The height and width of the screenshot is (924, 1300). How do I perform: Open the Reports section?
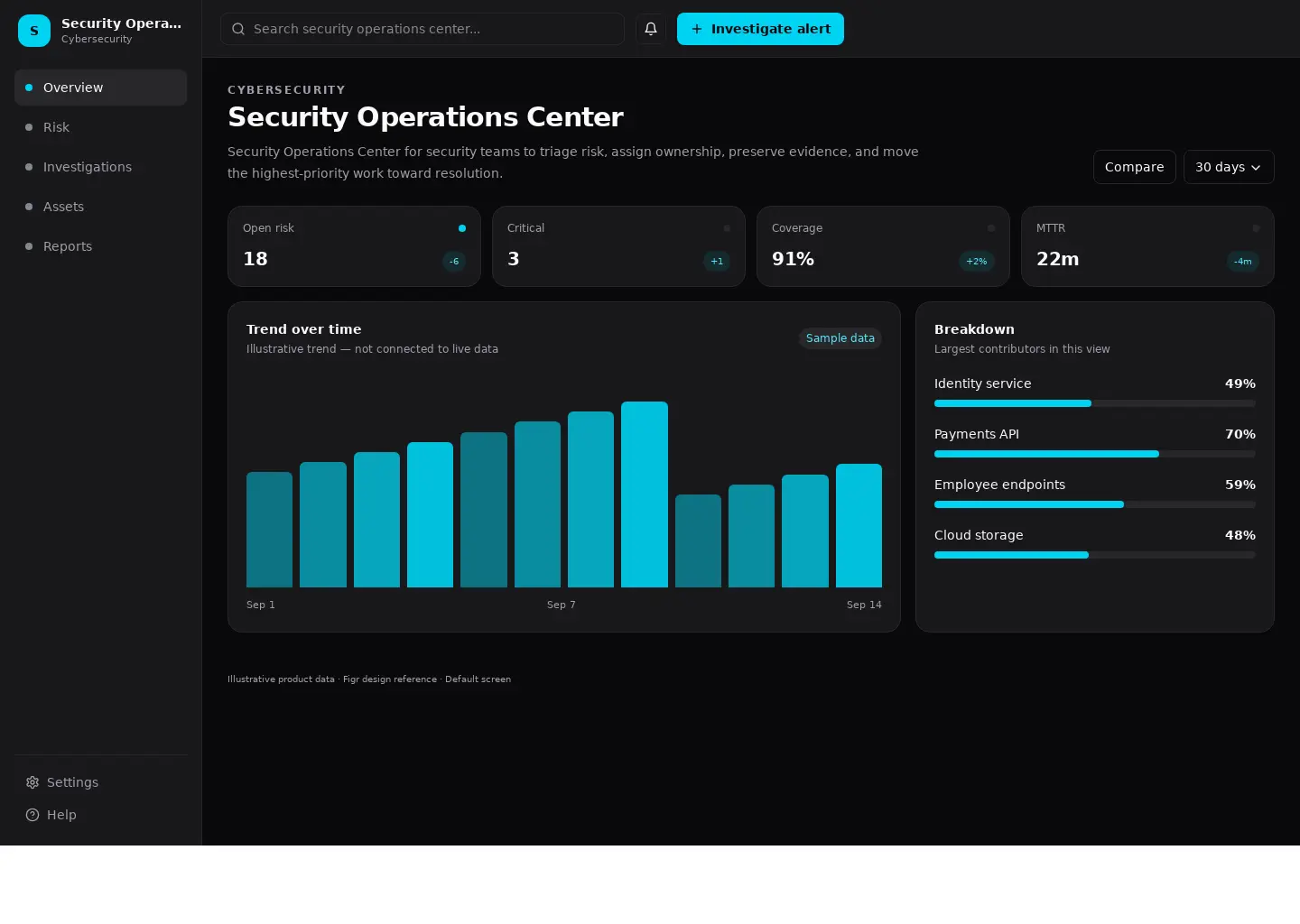101,246
